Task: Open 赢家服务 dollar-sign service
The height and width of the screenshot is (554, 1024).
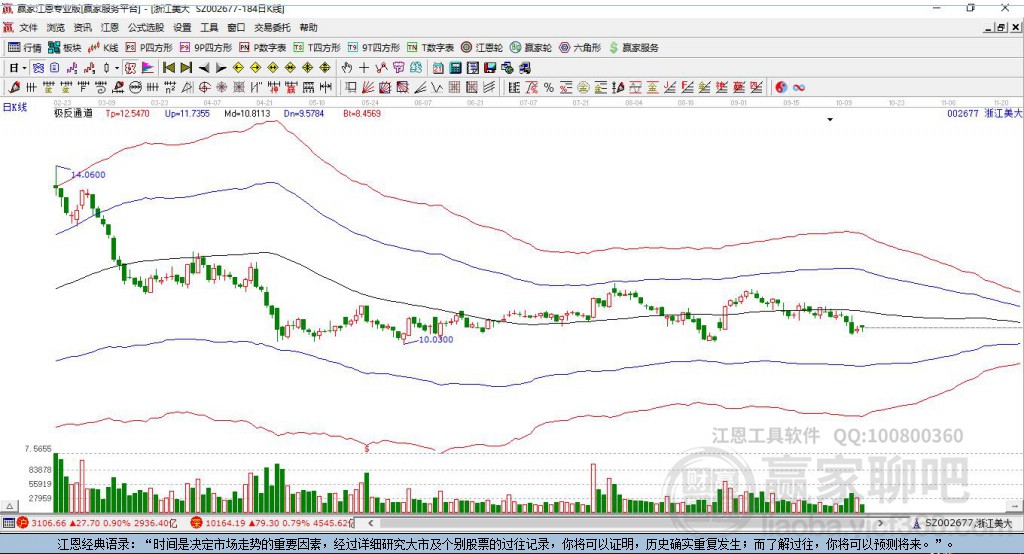Action: pyautogui.click(x=633, y=48)
